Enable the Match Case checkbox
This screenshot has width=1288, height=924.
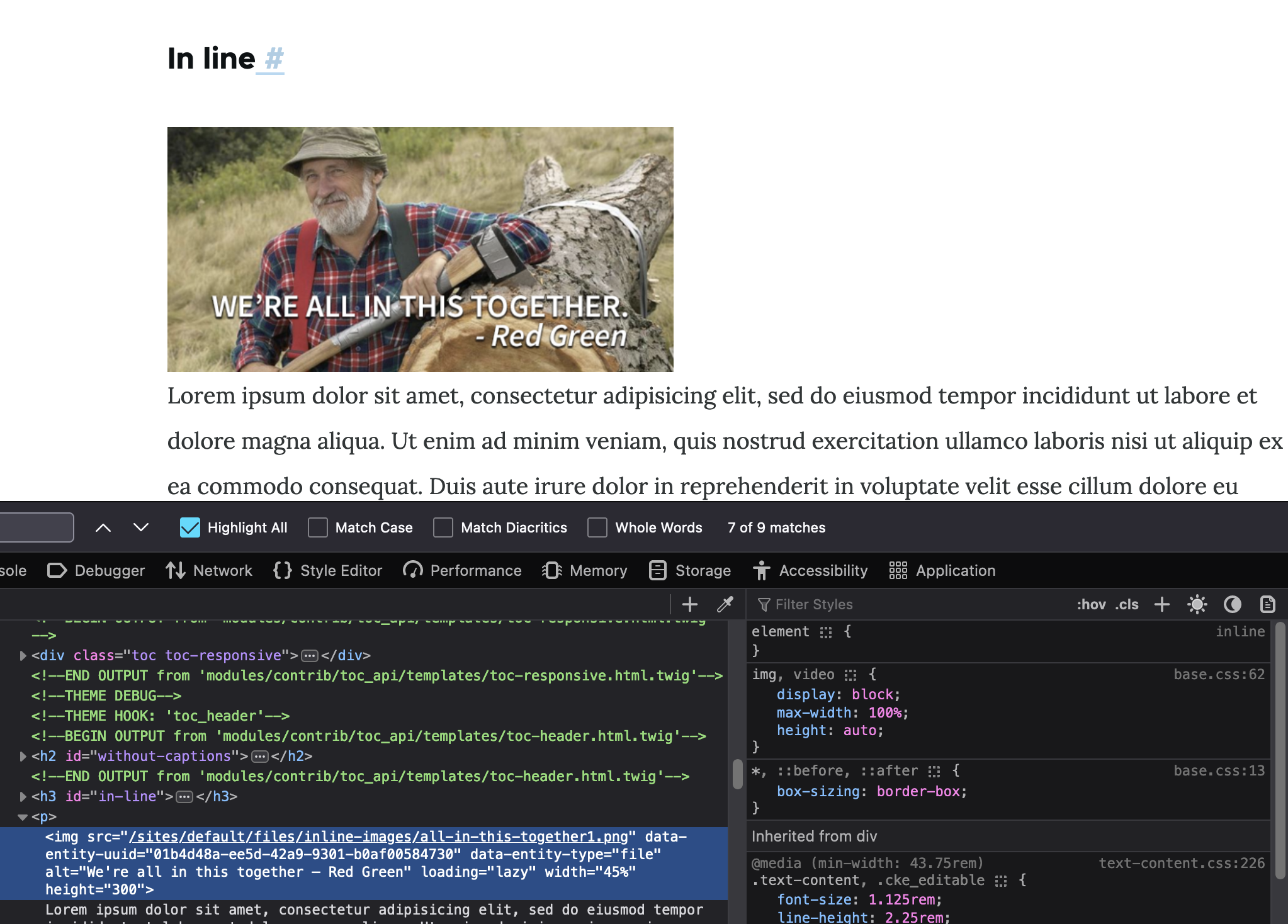[318, 527]
